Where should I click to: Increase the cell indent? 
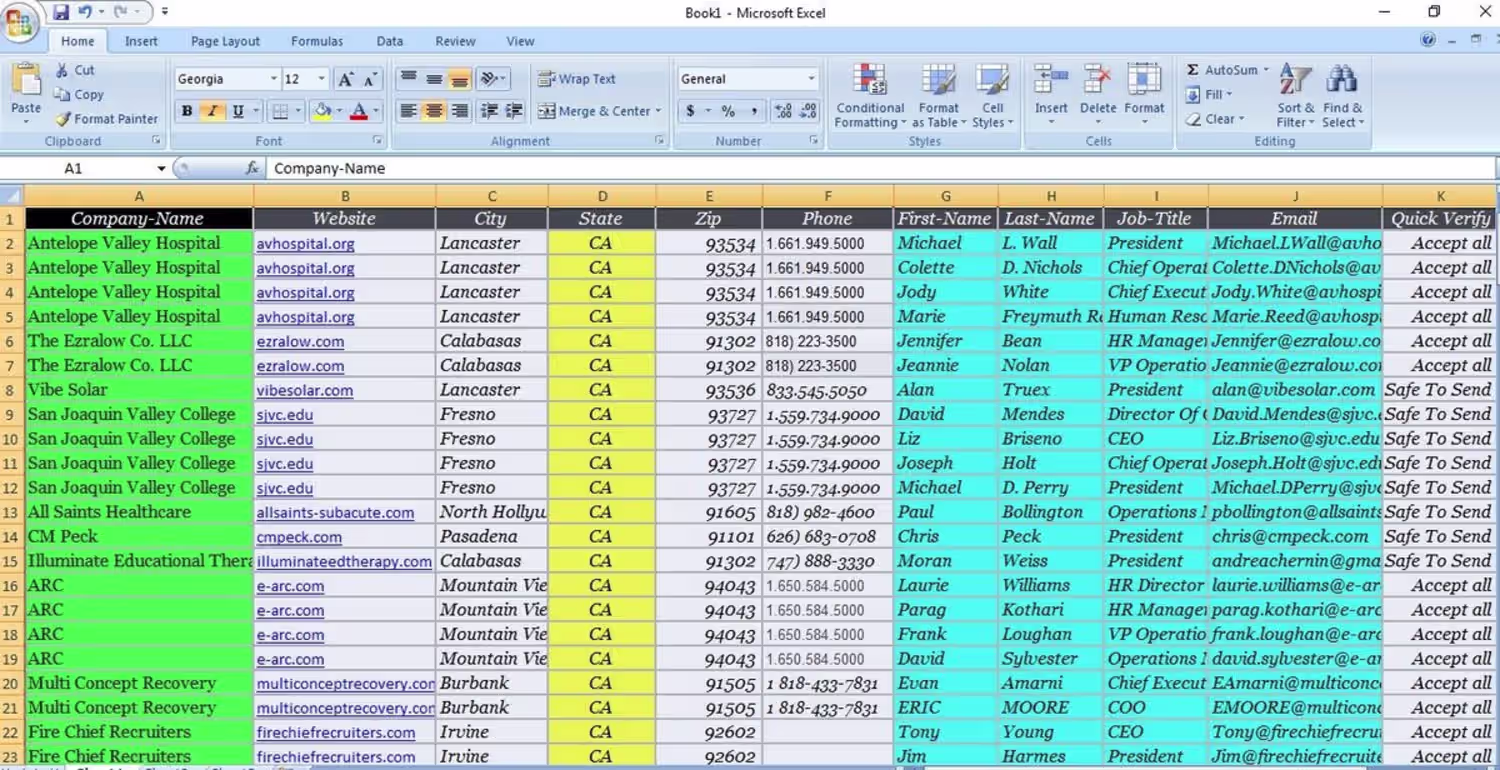(x=514, y=111)
